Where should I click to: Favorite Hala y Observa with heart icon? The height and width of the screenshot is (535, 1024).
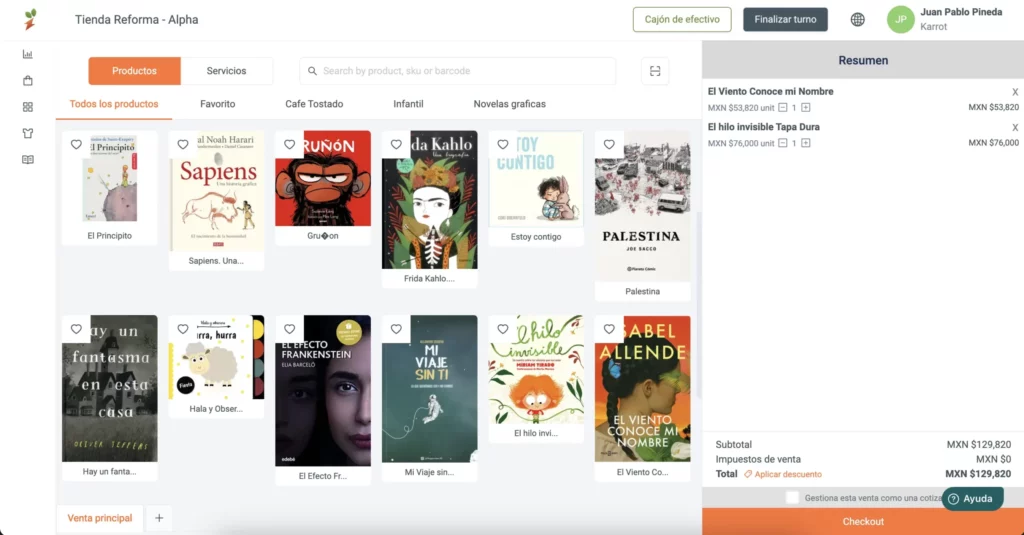[x=183, y=329]
